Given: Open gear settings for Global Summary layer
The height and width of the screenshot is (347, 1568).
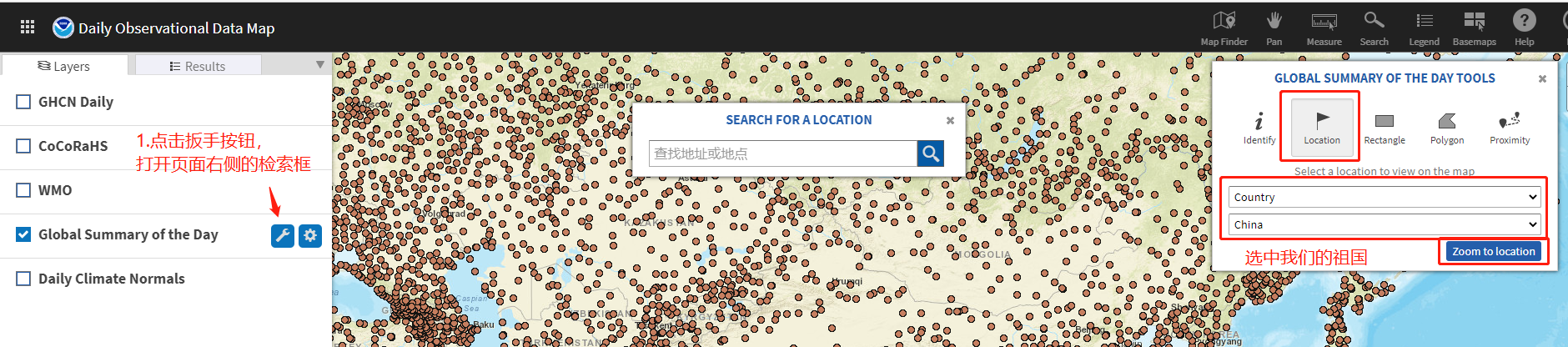Looking at the screenshot, I should [310, 235].
